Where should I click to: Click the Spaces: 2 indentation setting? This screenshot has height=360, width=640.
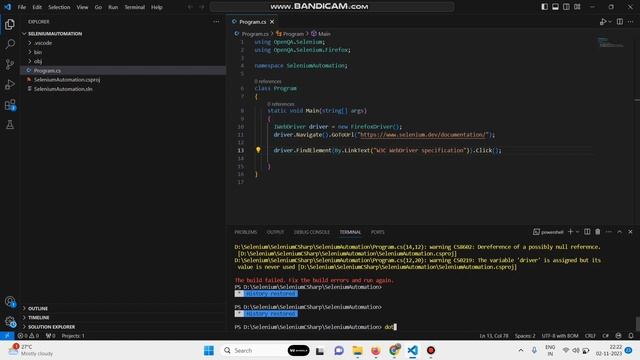click(x=525, y=336)
